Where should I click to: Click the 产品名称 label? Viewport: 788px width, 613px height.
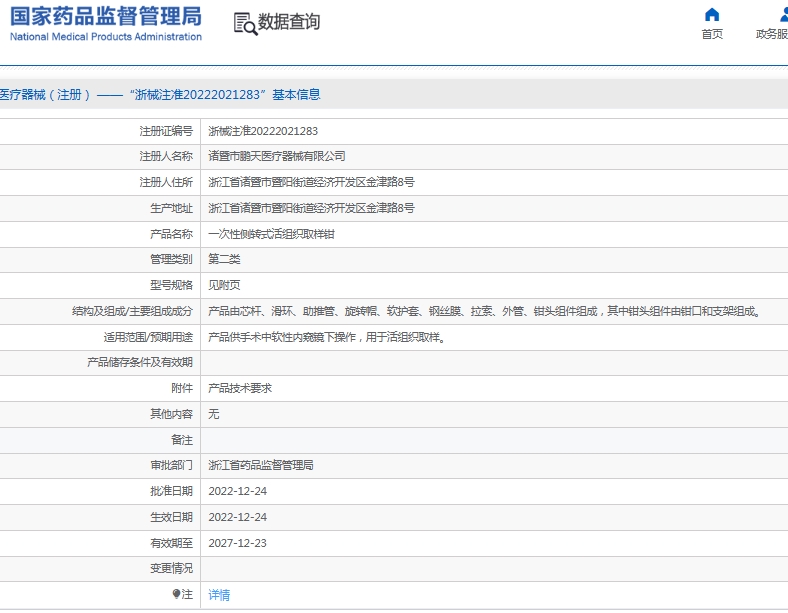171,234
